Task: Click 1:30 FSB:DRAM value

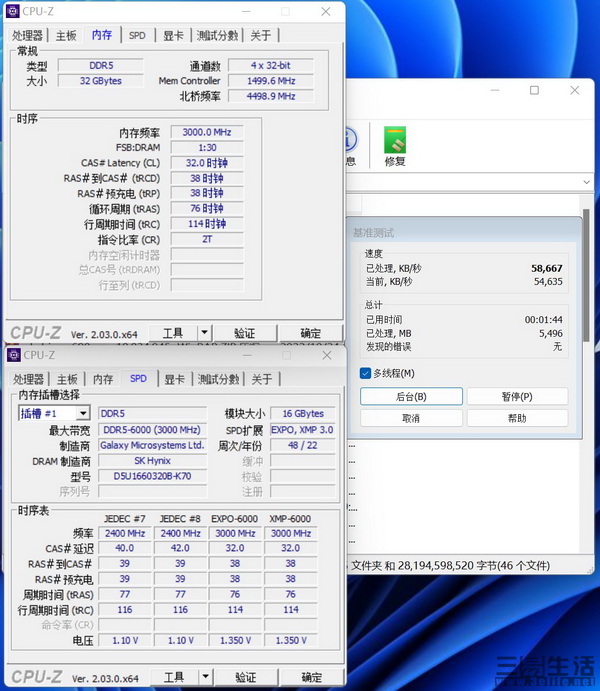Action: (207, 148)
